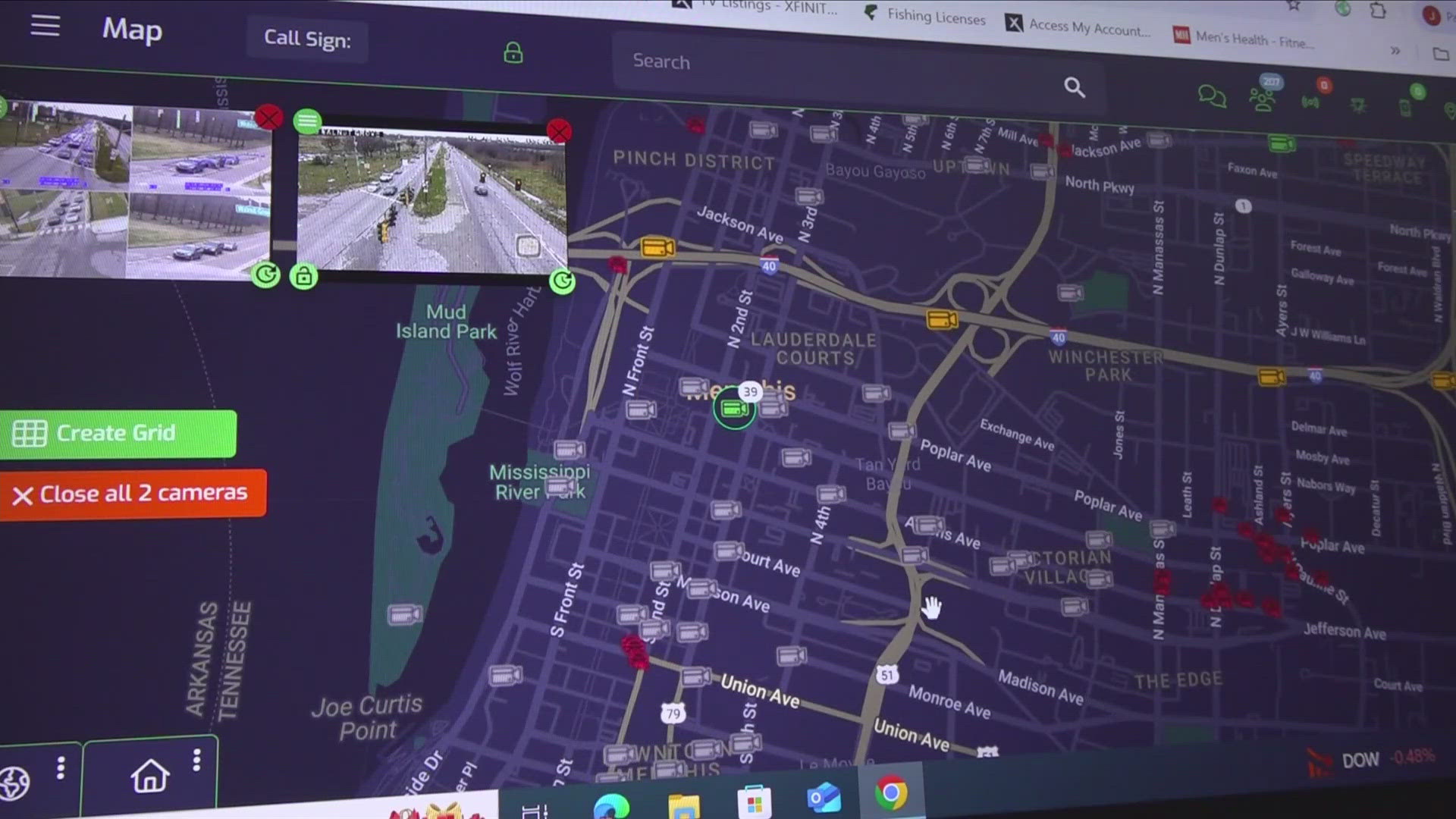Unlock the padlock beside Call Sign
Image resolution: width=1456 pixels, height=819 pixels.
coord(512,53)
